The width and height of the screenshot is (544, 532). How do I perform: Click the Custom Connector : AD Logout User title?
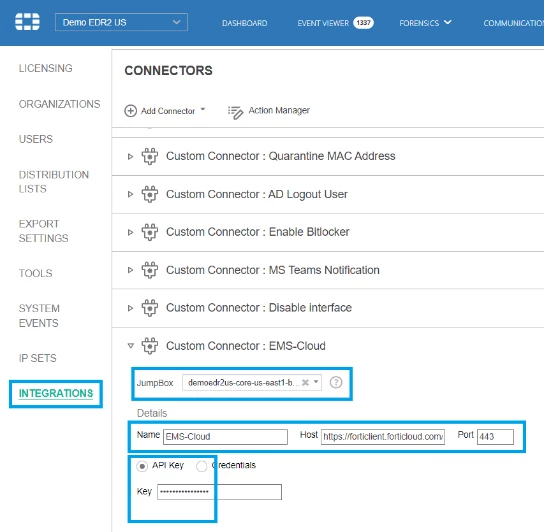point(257,194)
